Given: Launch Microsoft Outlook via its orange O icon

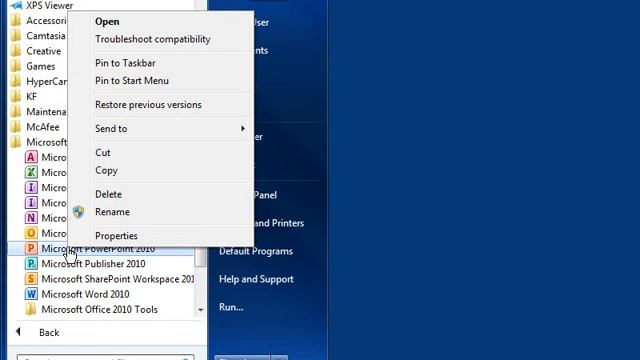Looking at the screenshot, I should (31, 233).
